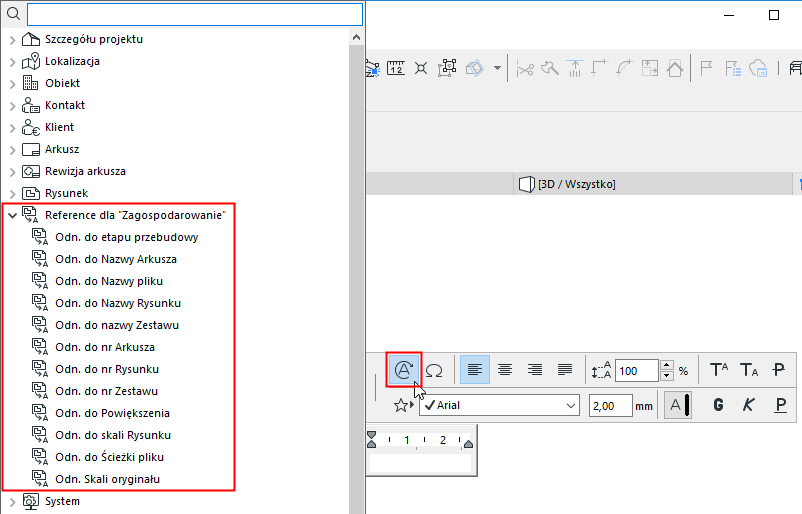Collapse the Reference dla "Zagospodarowanie" group

(x=13, y=215)
